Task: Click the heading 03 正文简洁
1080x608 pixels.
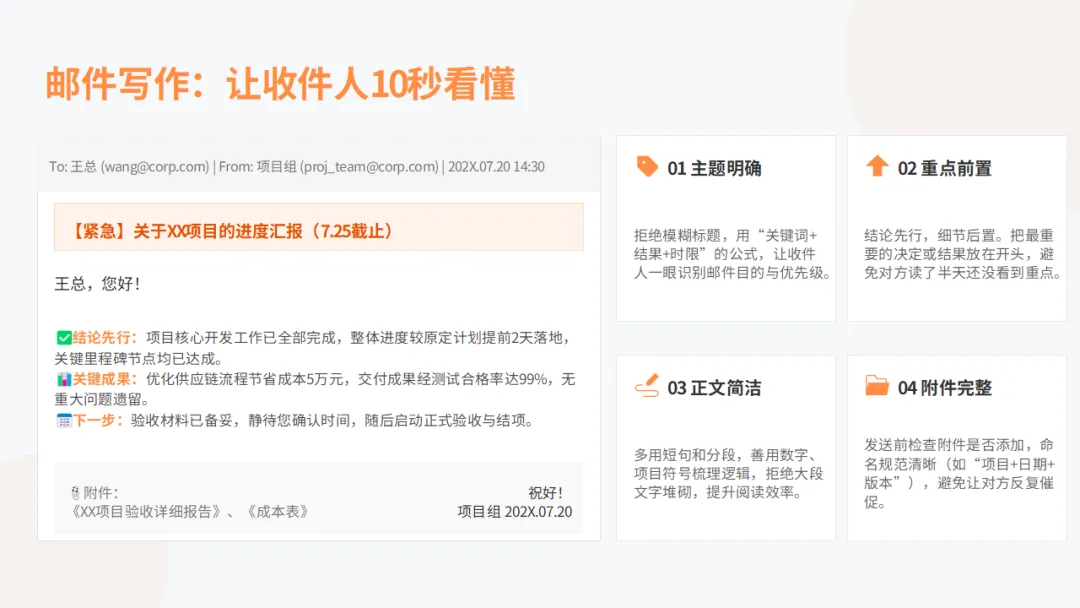Action: point(714,388)
